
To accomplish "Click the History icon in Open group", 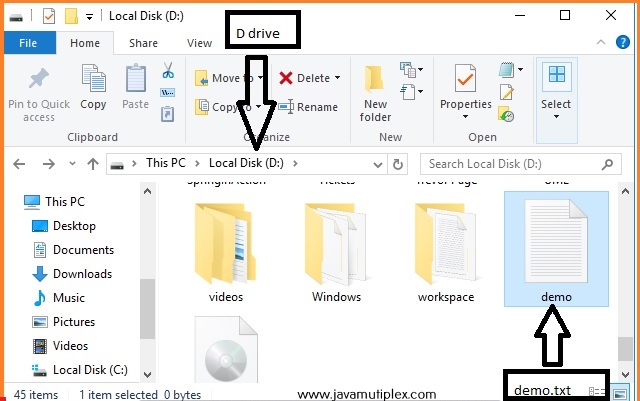I will click(x=506, y=115).
